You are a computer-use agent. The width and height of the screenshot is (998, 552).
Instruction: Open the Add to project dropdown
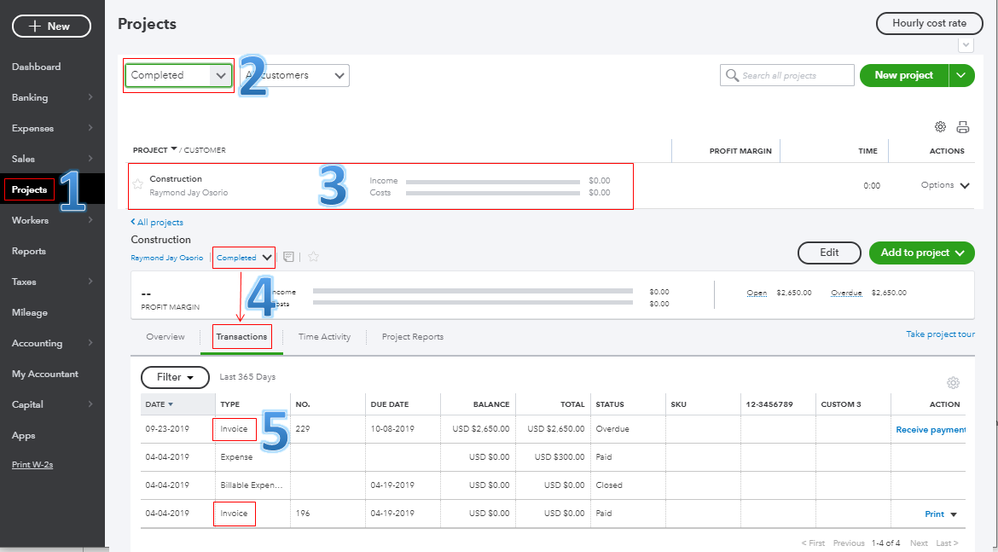coord(922,253)
